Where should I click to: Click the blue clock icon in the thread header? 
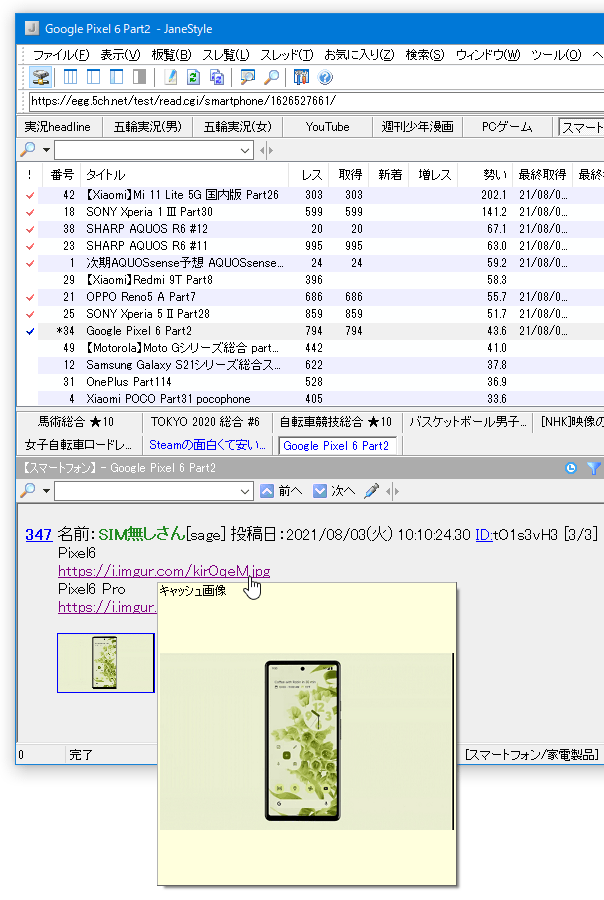pyautogui.click(x=571, y=468)
